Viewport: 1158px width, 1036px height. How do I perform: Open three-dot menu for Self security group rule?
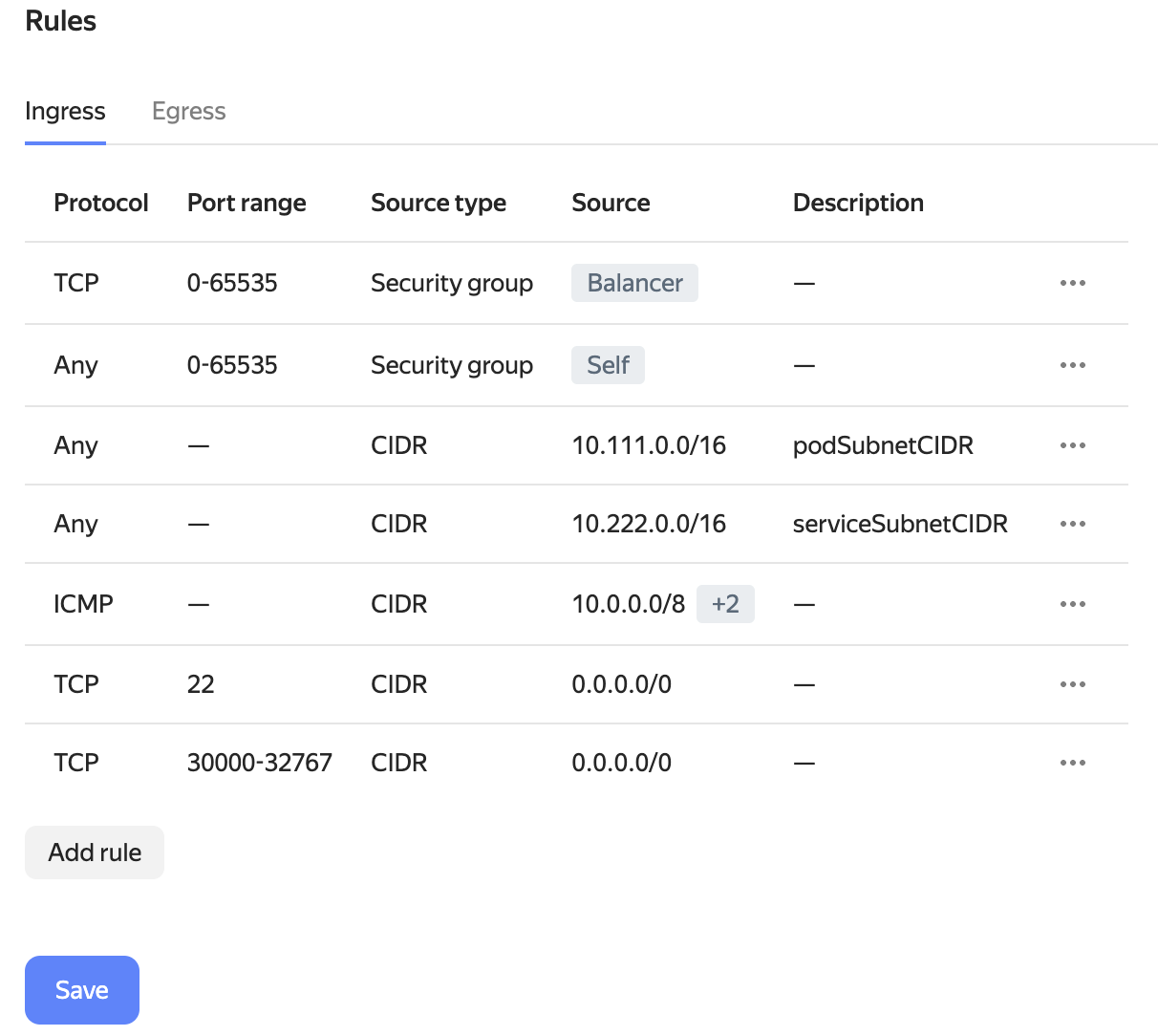[1072, 365]
